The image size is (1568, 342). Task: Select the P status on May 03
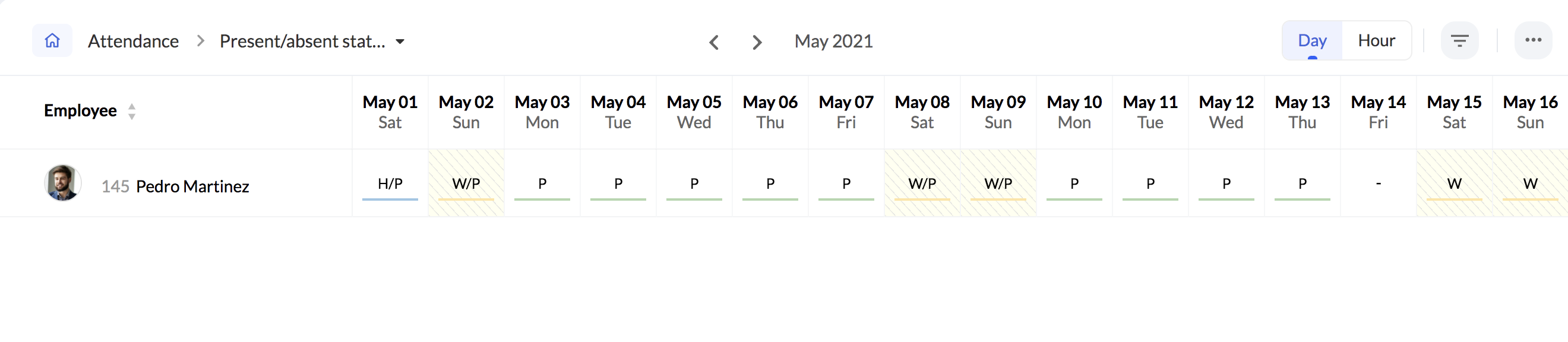542,184
